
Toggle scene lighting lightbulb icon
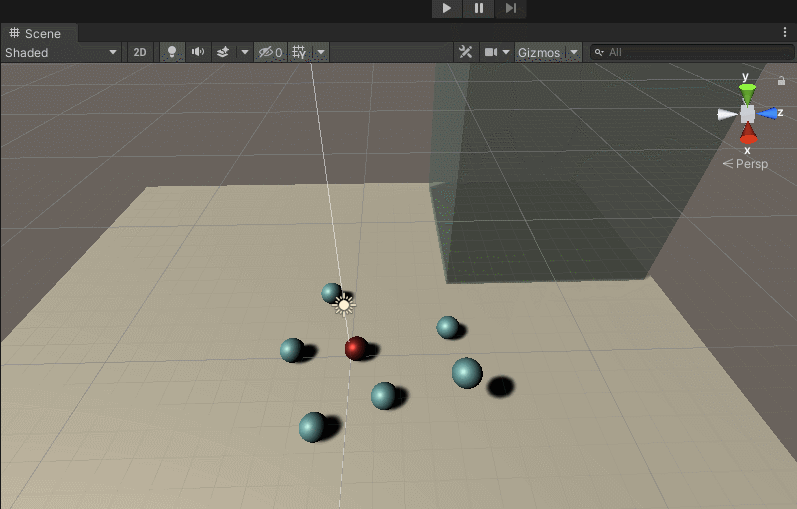pos(172,52)
